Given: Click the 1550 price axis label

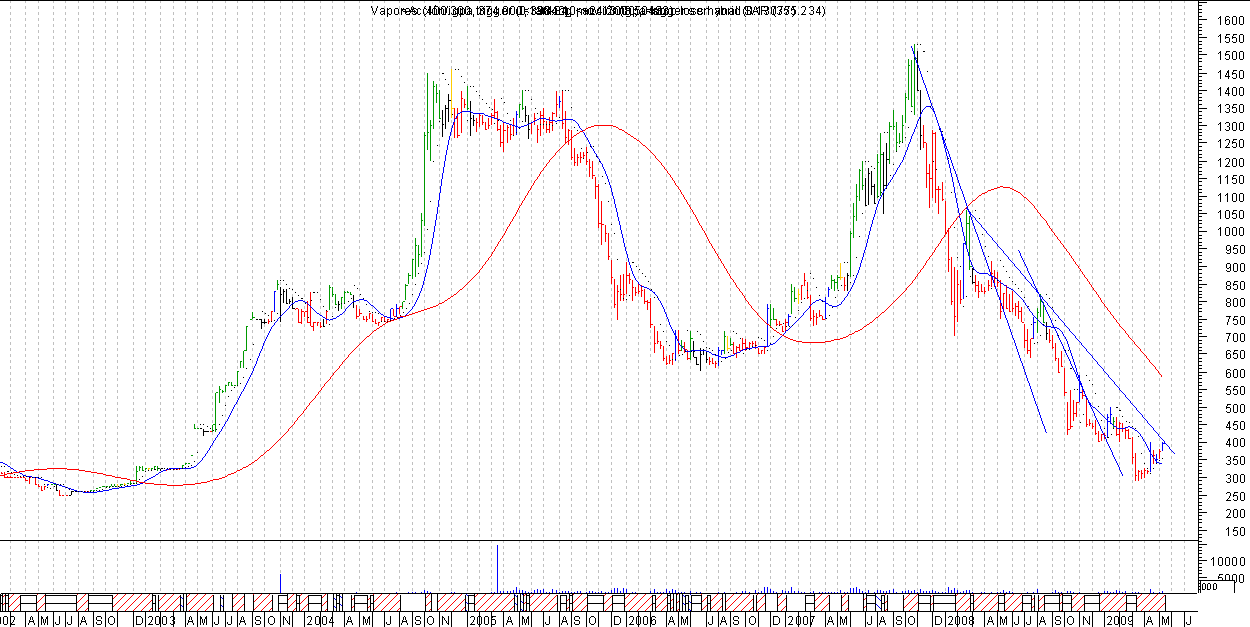Looking at the screenshot, I should coord(1231,38).
